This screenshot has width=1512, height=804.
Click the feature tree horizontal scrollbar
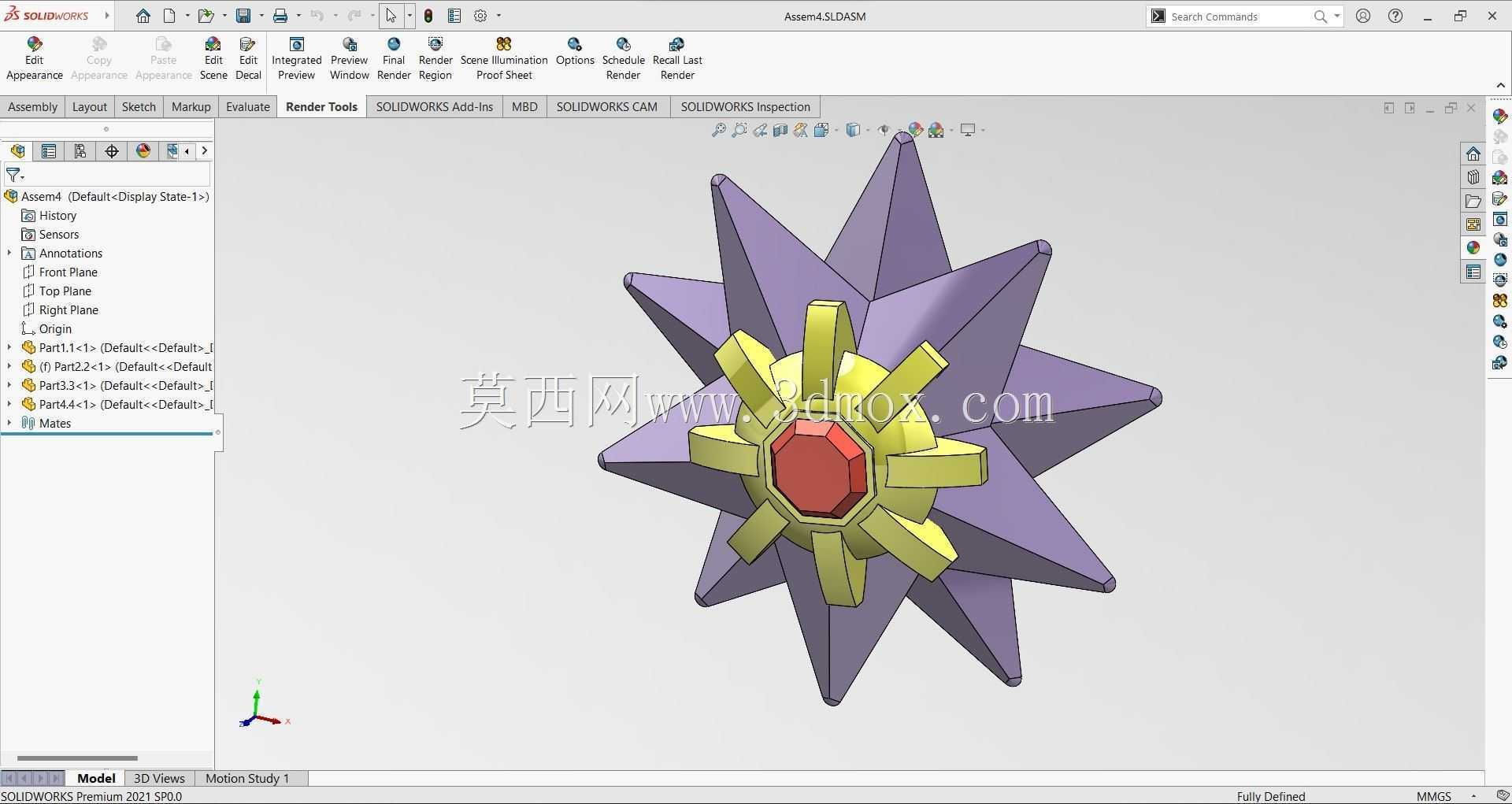[77, 758]
